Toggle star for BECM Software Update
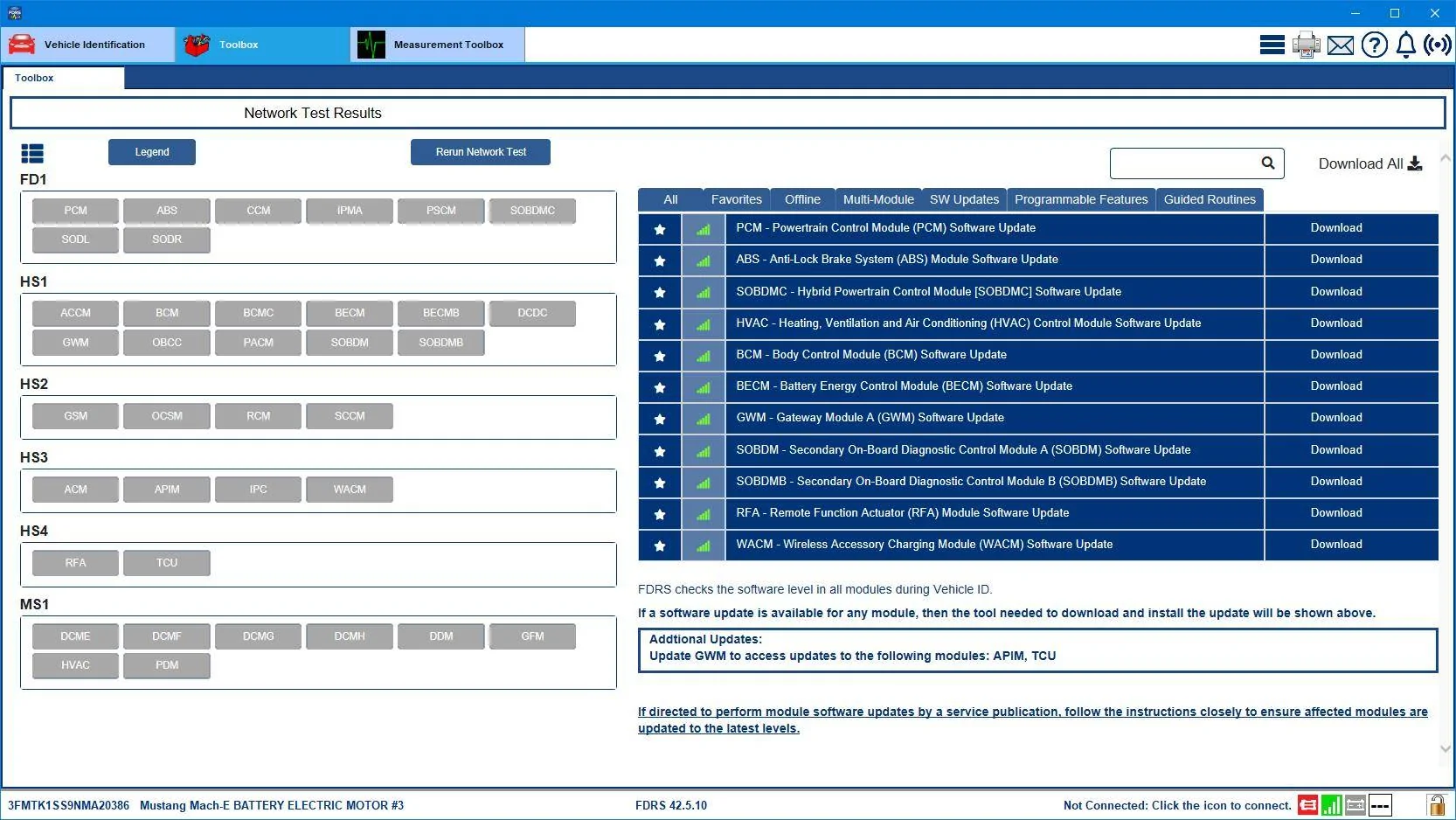The height and width of the screenshot is (820, 1456). (660, 387)
